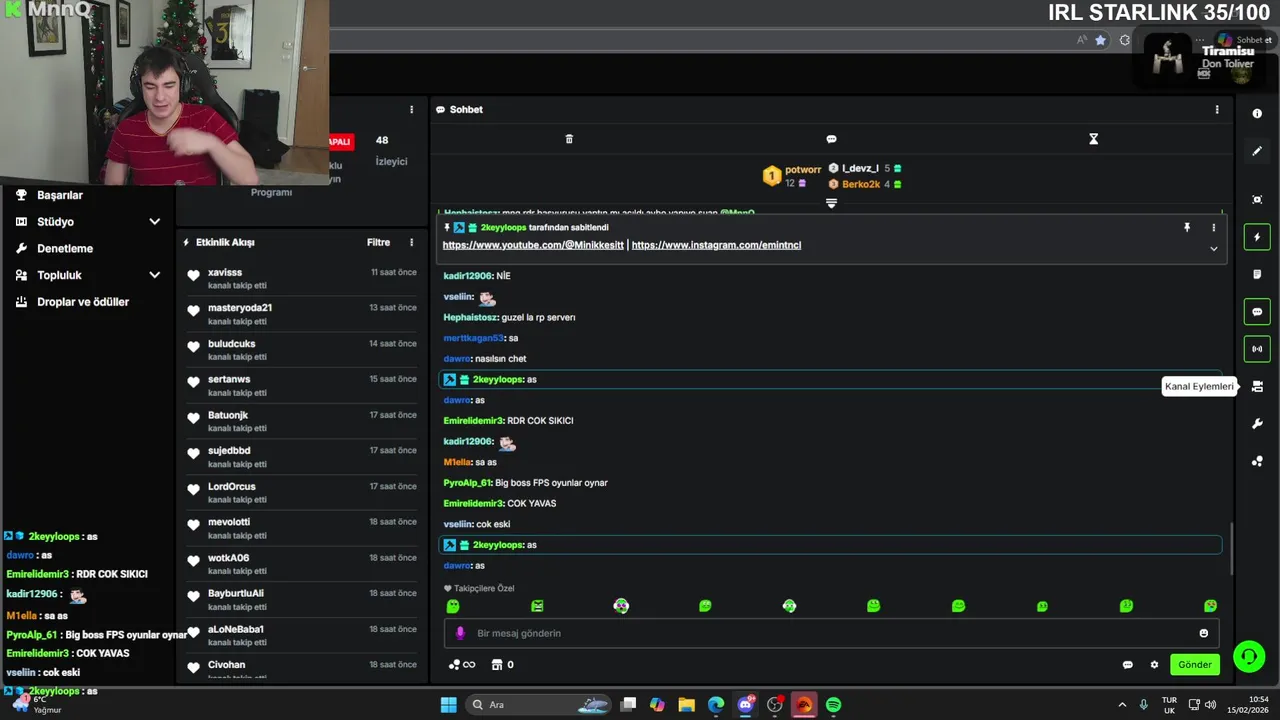Show hidden system tray icons chevron
The width and height of the screenshot is (1280, 720).
1122,705
